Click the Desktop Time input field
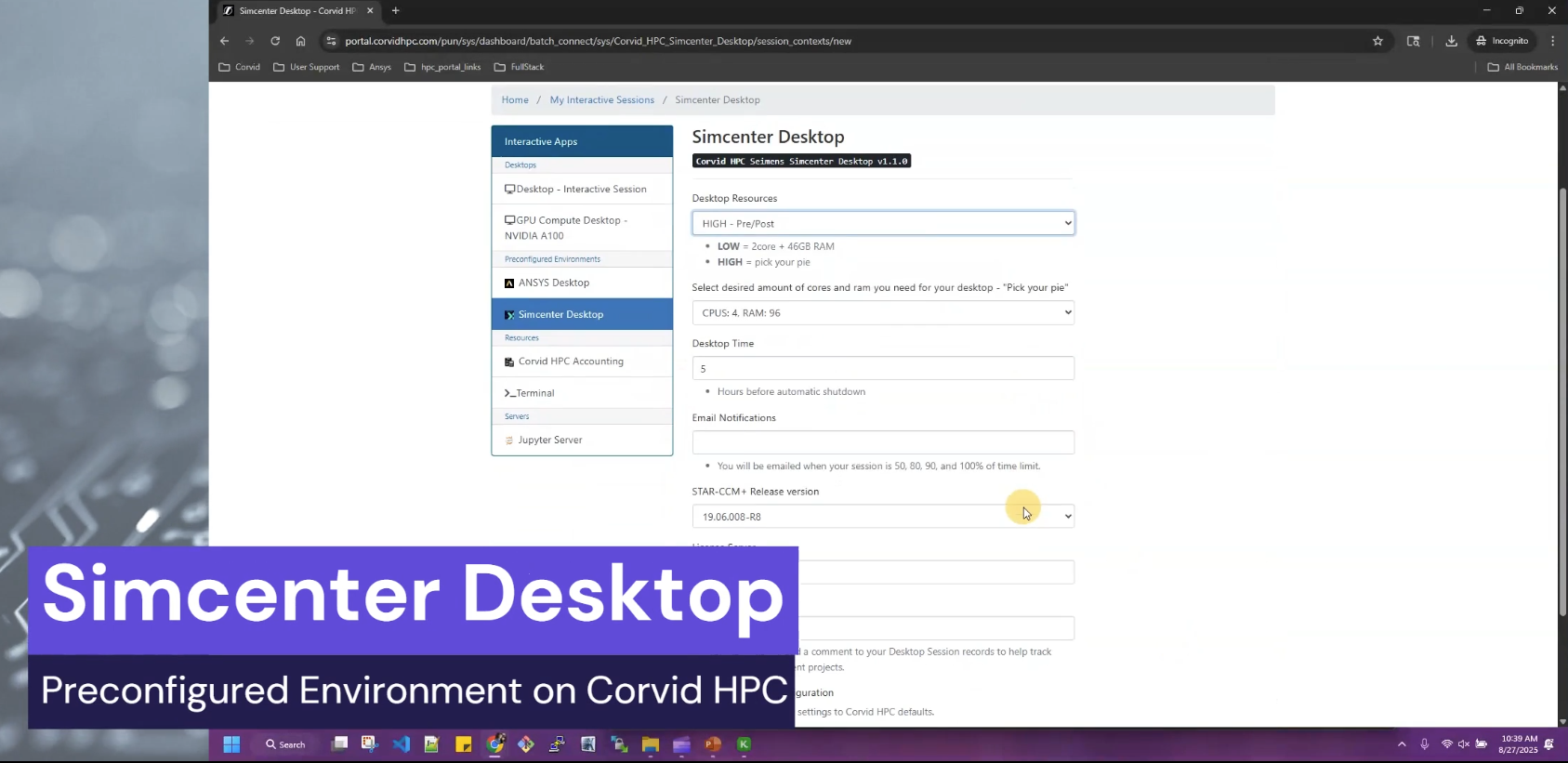 [883, 368]
